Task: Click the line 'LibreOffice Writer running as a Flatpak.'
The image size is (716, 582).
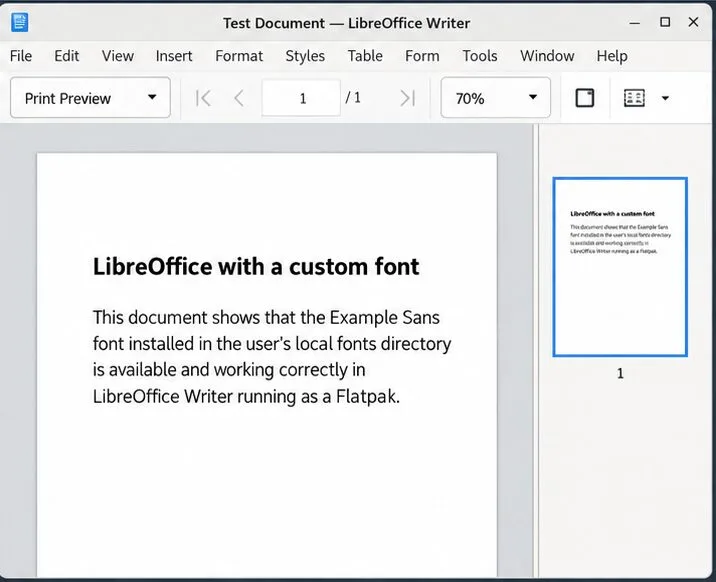Action: click(x=246, y=396)
